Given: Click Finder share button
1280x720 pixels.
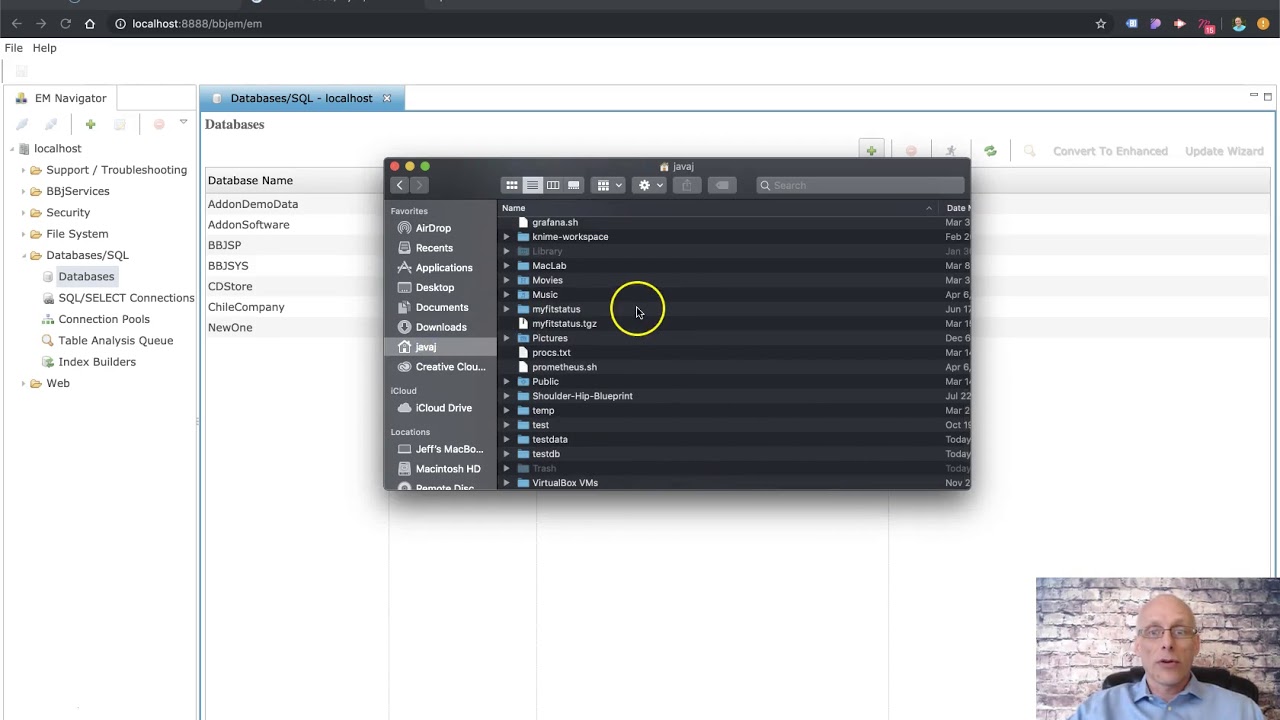Looking at the screenshot, I should click(x=686, y=185).
